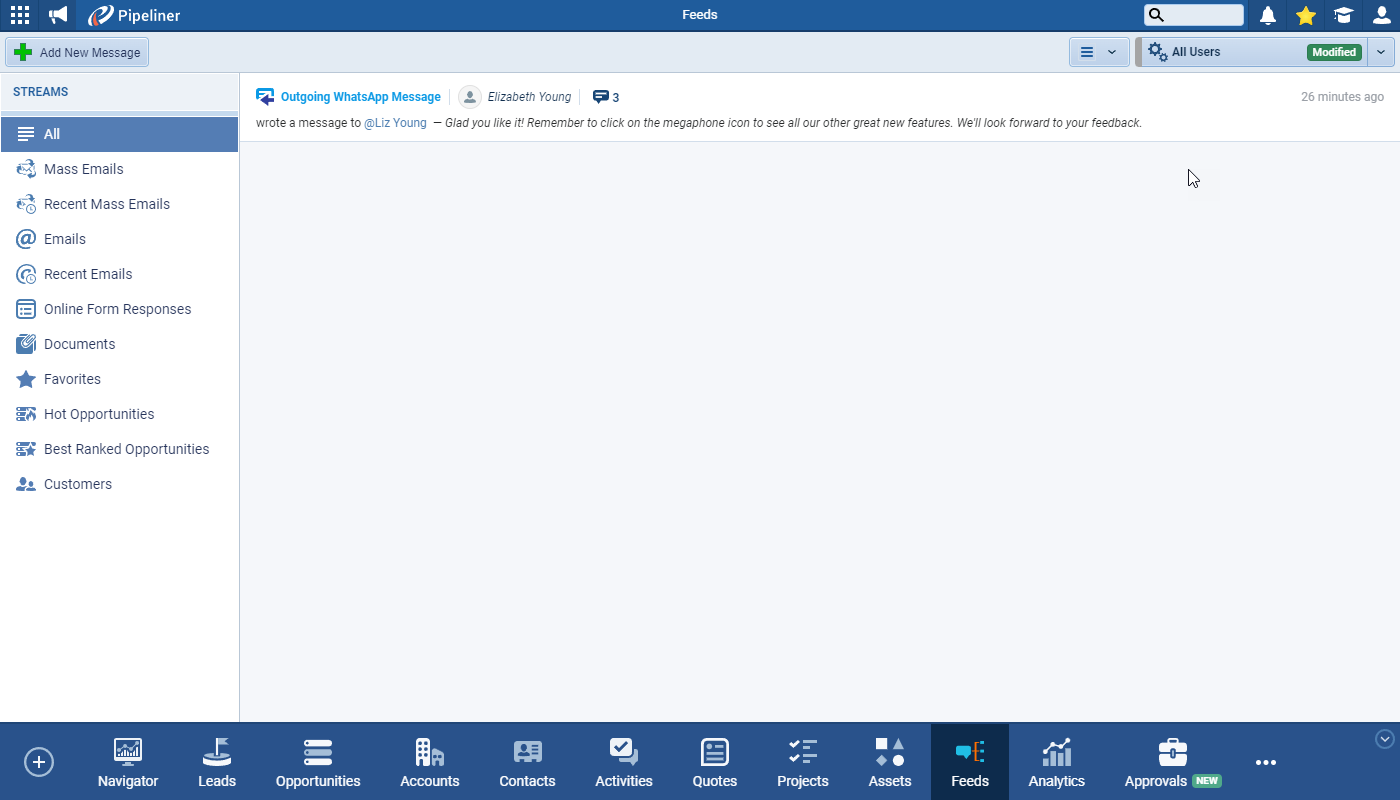1400x800 pixels.
Task: Click the megaphone announcements icon
Action: [59, 15]
